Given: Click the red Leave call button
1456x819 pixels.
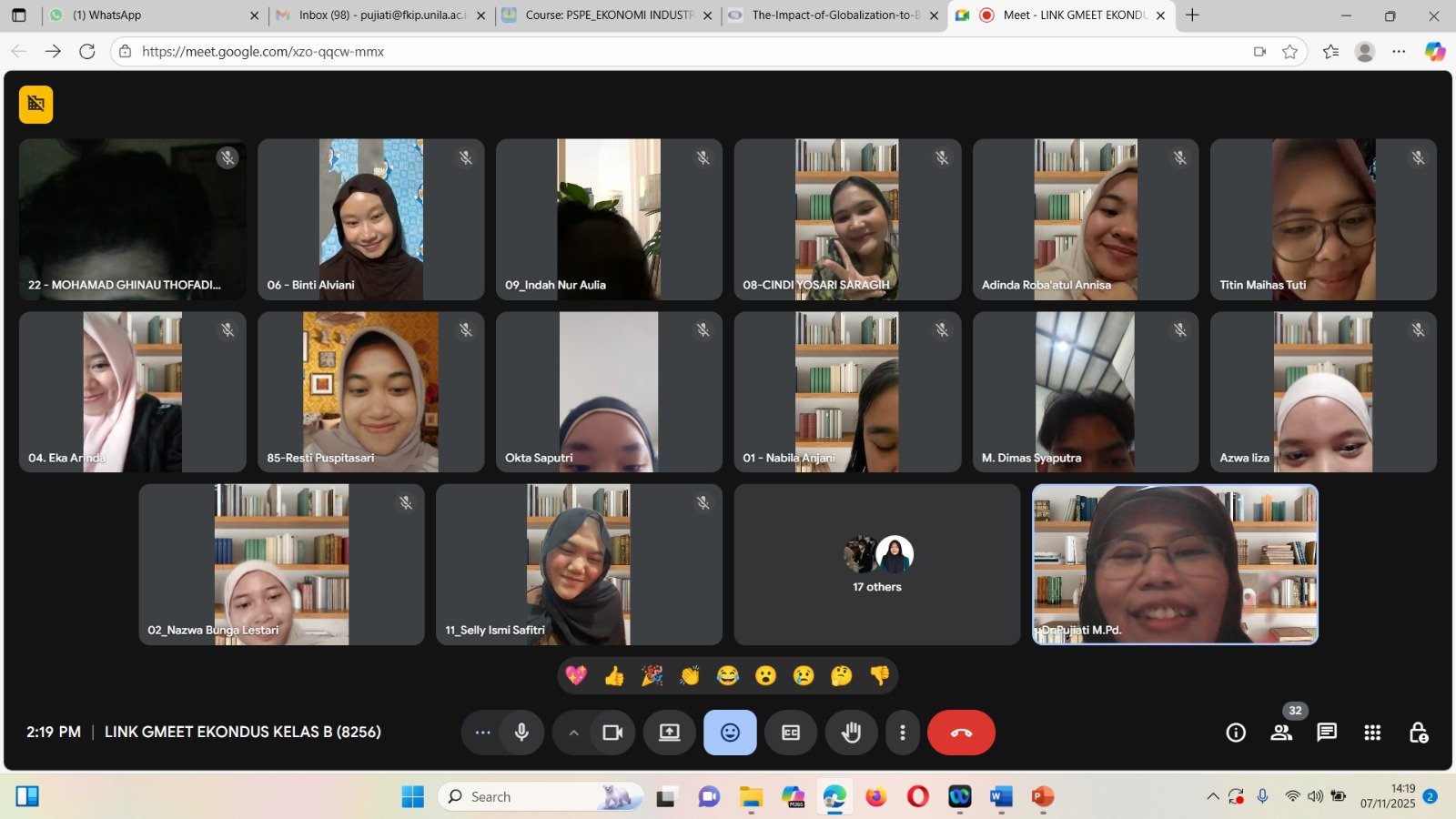Looking at the screenshot, I should [x=961, y=733].
